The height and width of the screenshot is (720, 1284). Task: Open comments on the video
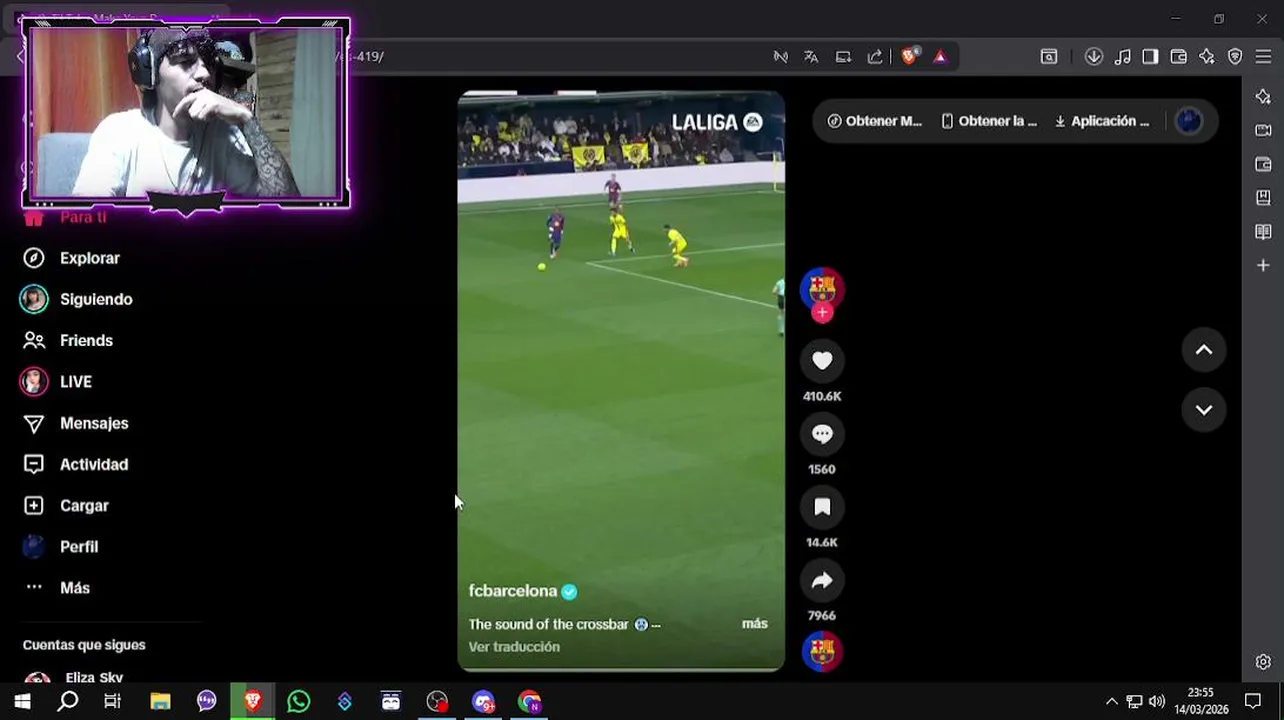[822, 434]
